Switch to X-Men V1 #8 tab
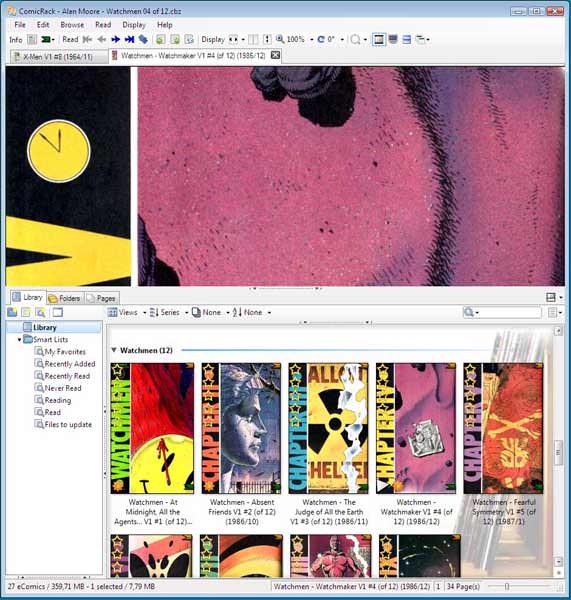This screenshot has height=600, width=571. (x=58, y=57)
